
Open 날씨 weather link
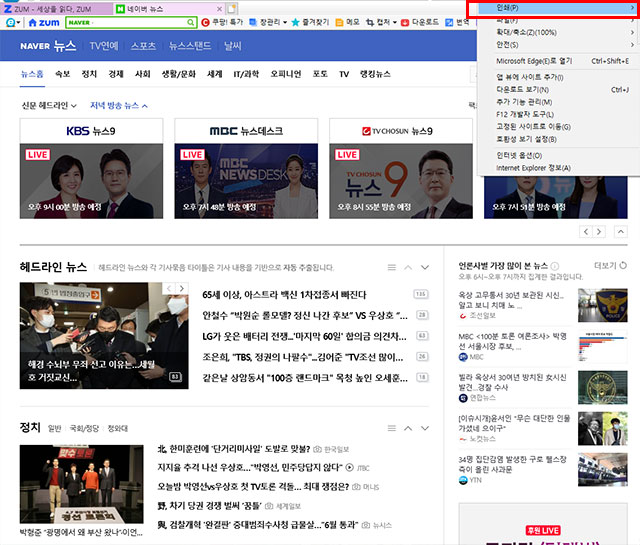[232, 46]
